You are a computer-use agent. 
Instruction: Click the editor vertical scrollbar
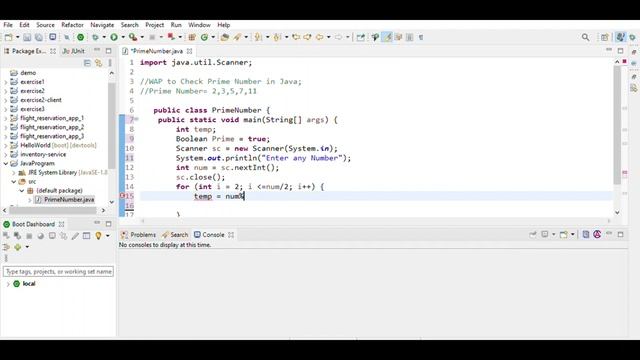tap(617, 125)
